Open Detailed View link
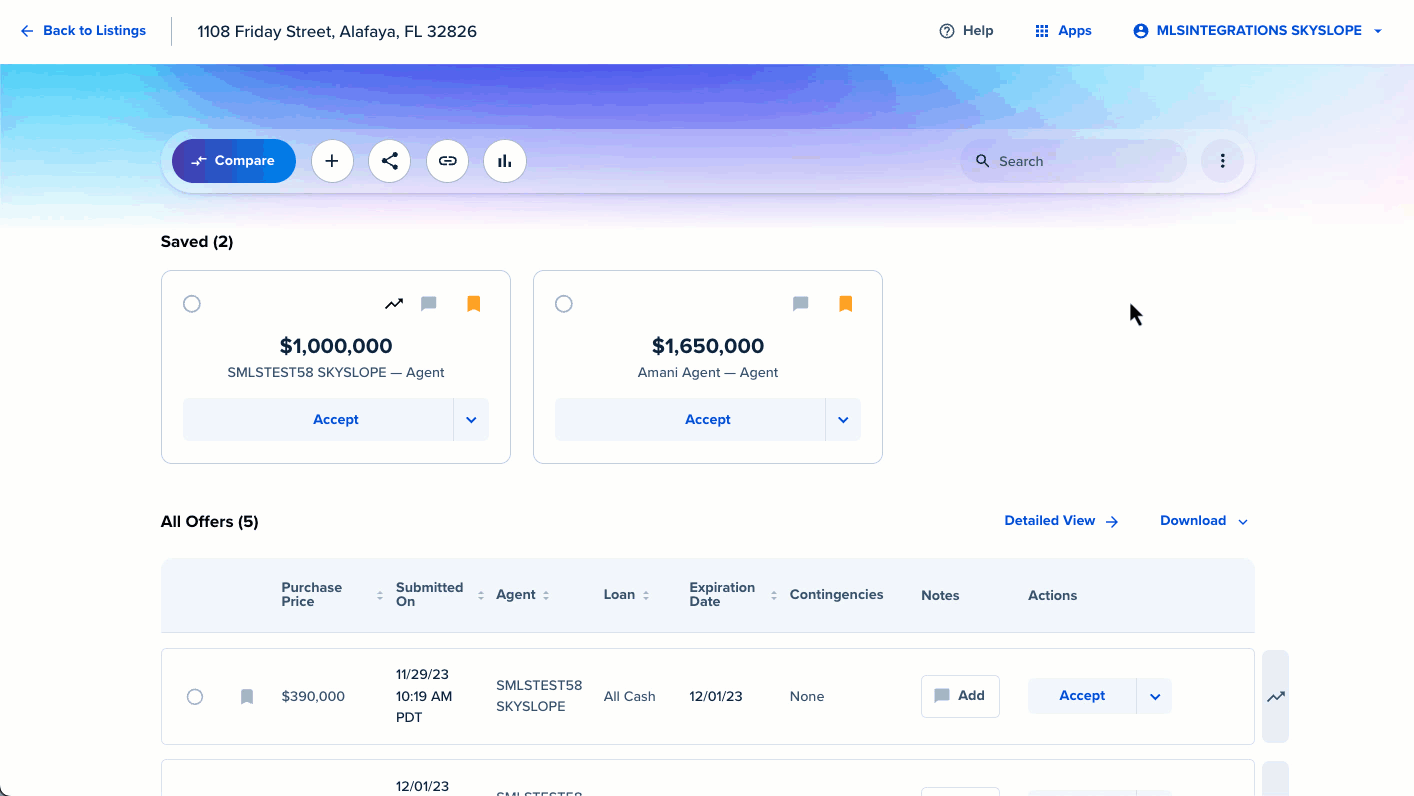Image resolution: width=1414 pixels, height=796 pixels. click(1061, 521)
